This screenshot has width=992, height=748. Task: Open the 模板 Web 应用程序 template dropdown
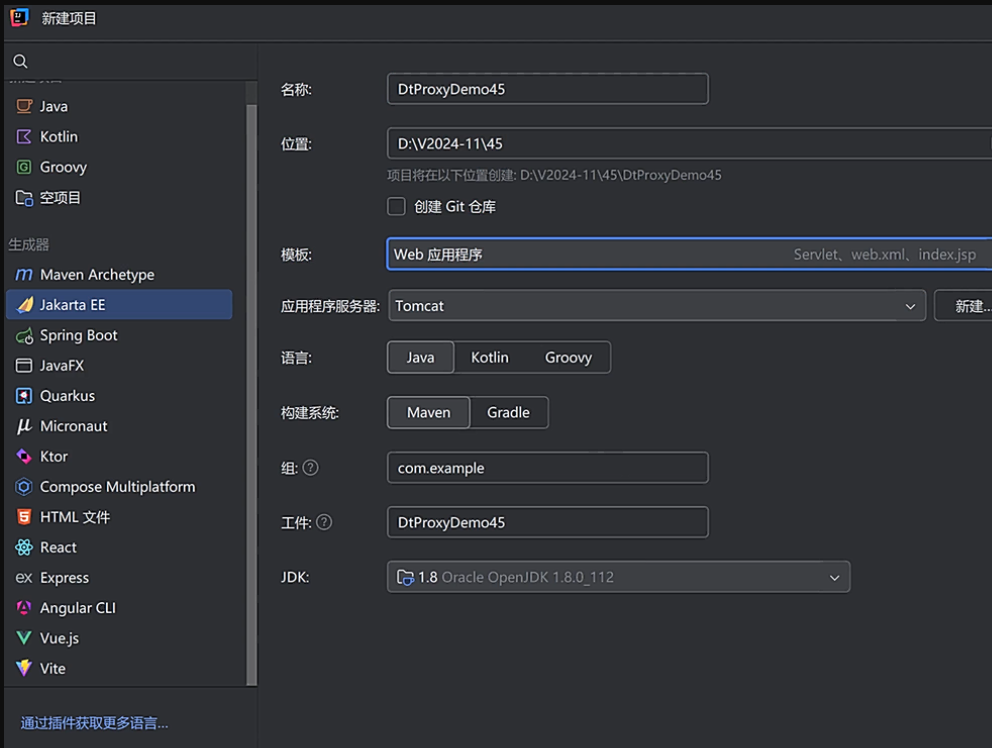[690, 254]
